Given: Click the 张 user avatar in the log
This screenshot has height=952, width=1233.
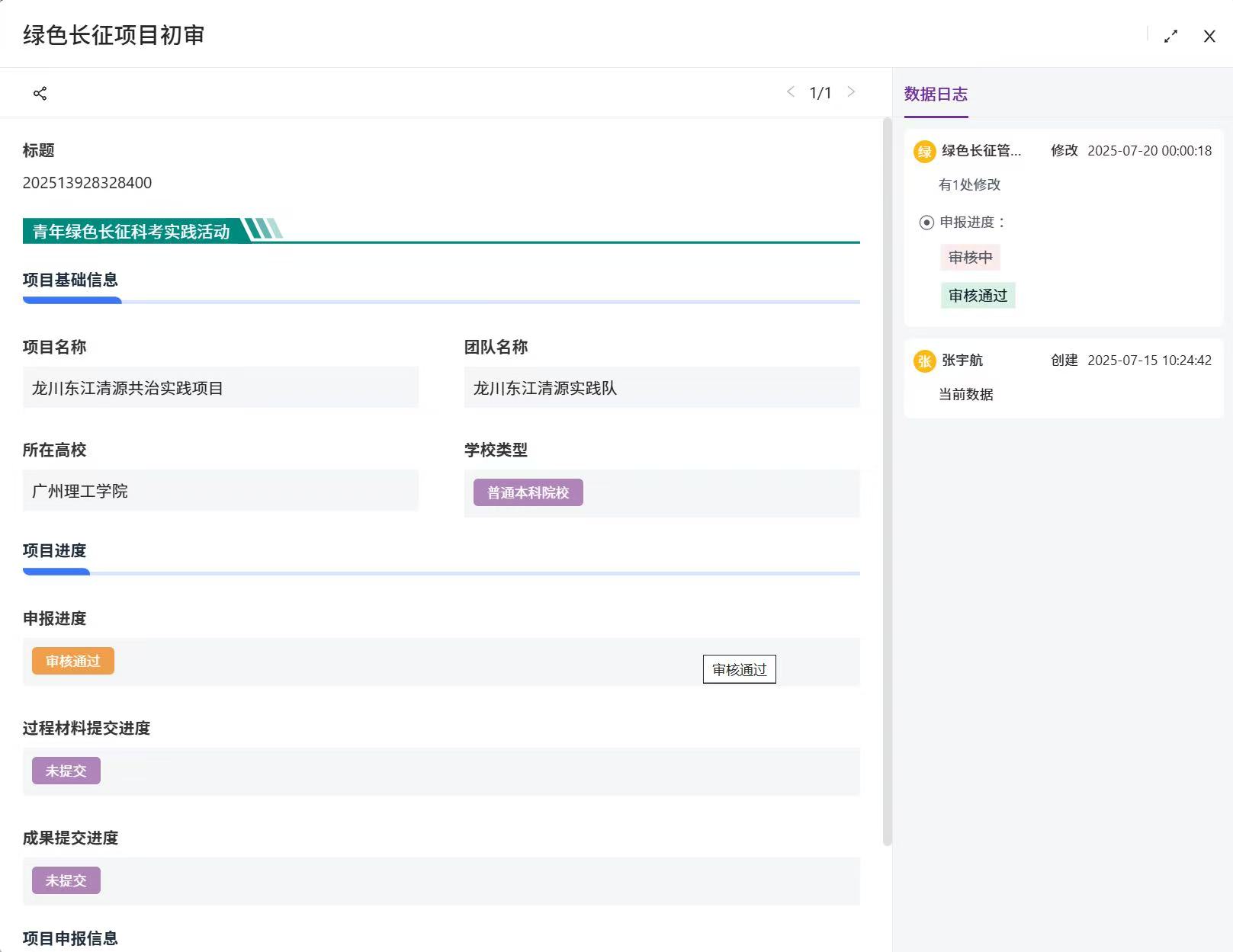Looking at the screenshot, I should [x=924, y=361].
